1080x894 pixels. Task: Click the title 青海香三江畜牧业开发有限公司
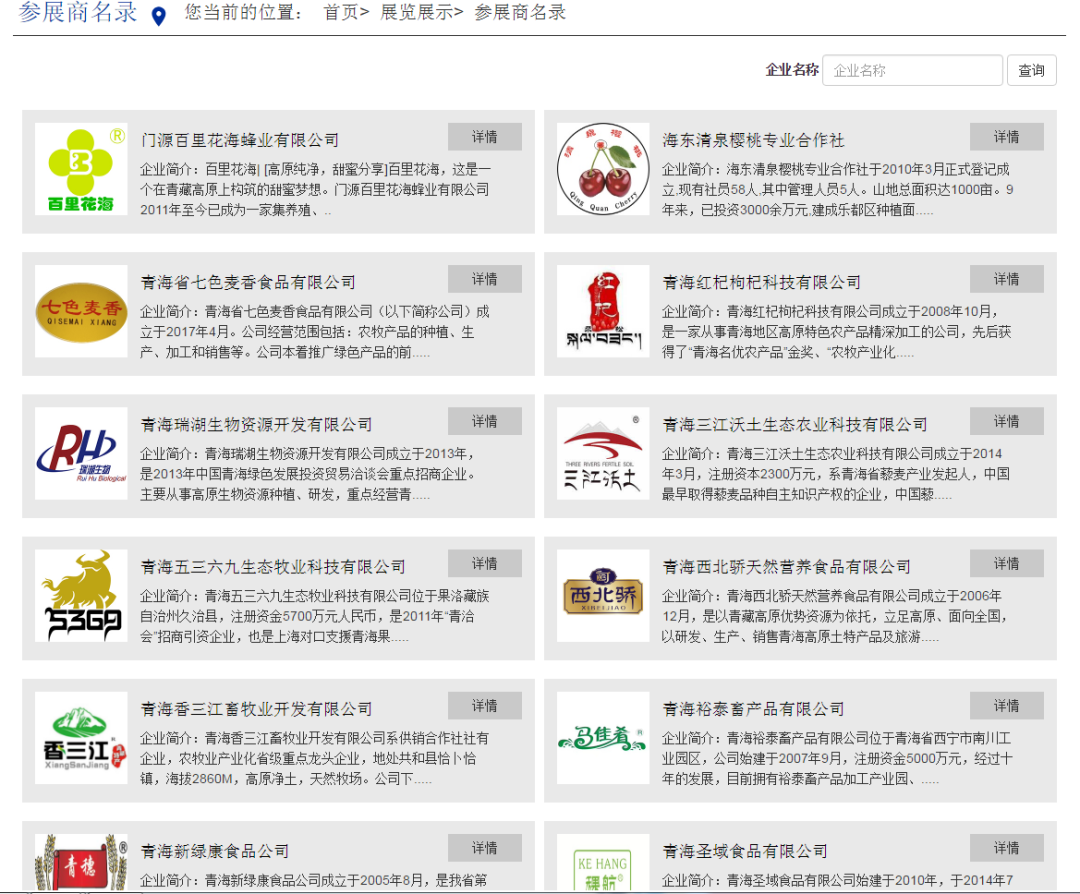256,709
